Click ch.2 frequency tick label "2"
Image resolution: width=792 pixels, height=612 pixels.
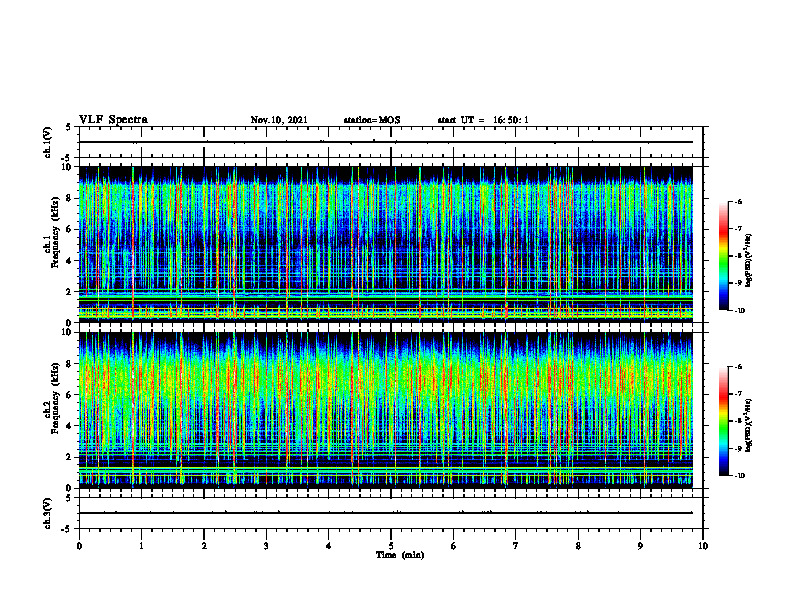(x=71, y=457)
